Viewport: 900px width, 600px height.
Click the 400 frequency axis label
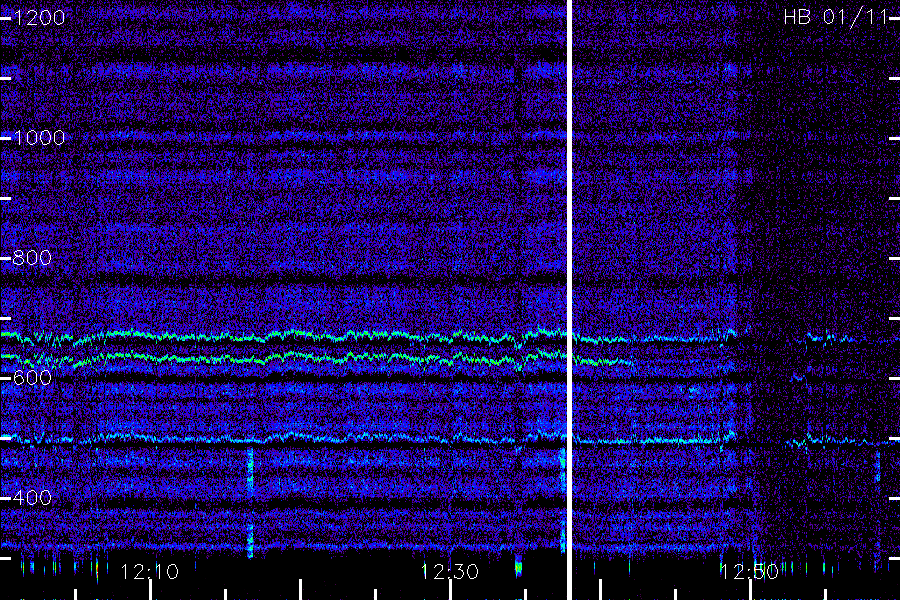pos(32,497)
